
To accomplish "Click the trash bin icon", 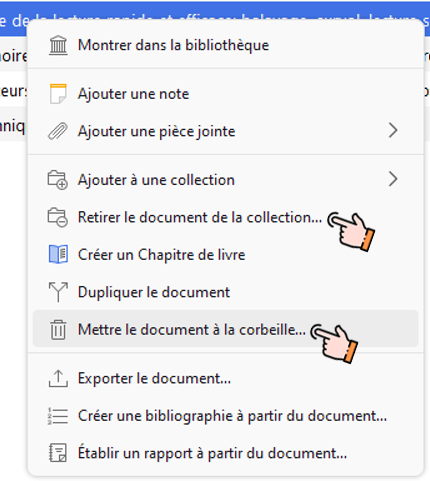I will click(58, 330).
